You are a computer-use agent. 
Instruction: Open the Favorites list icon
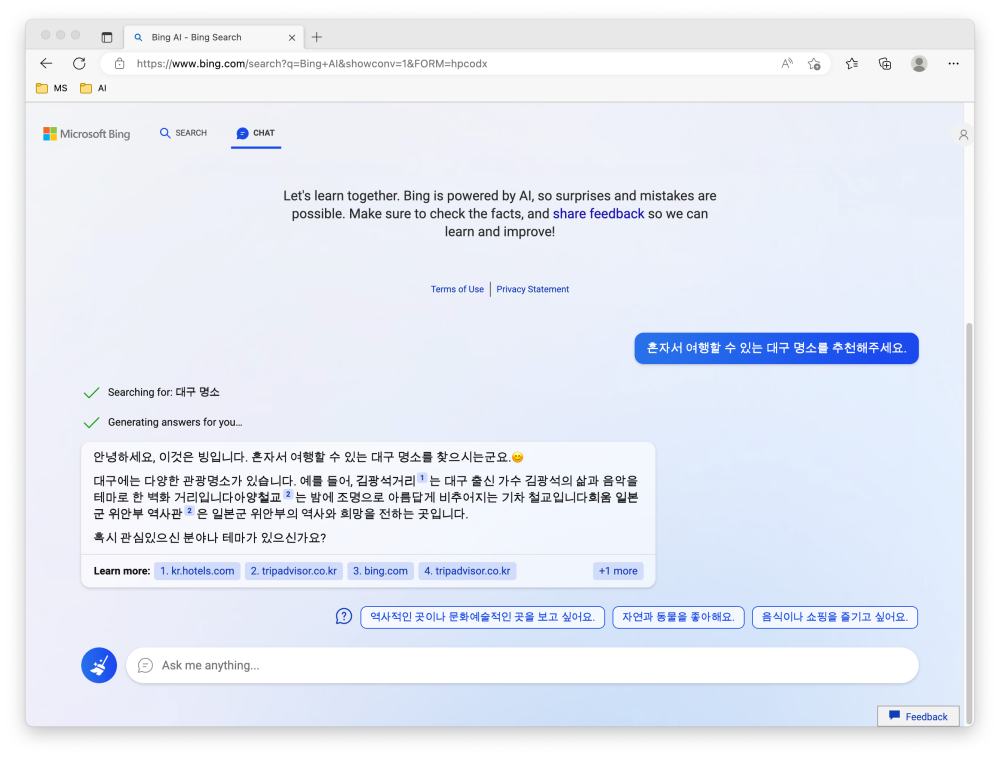851,63
